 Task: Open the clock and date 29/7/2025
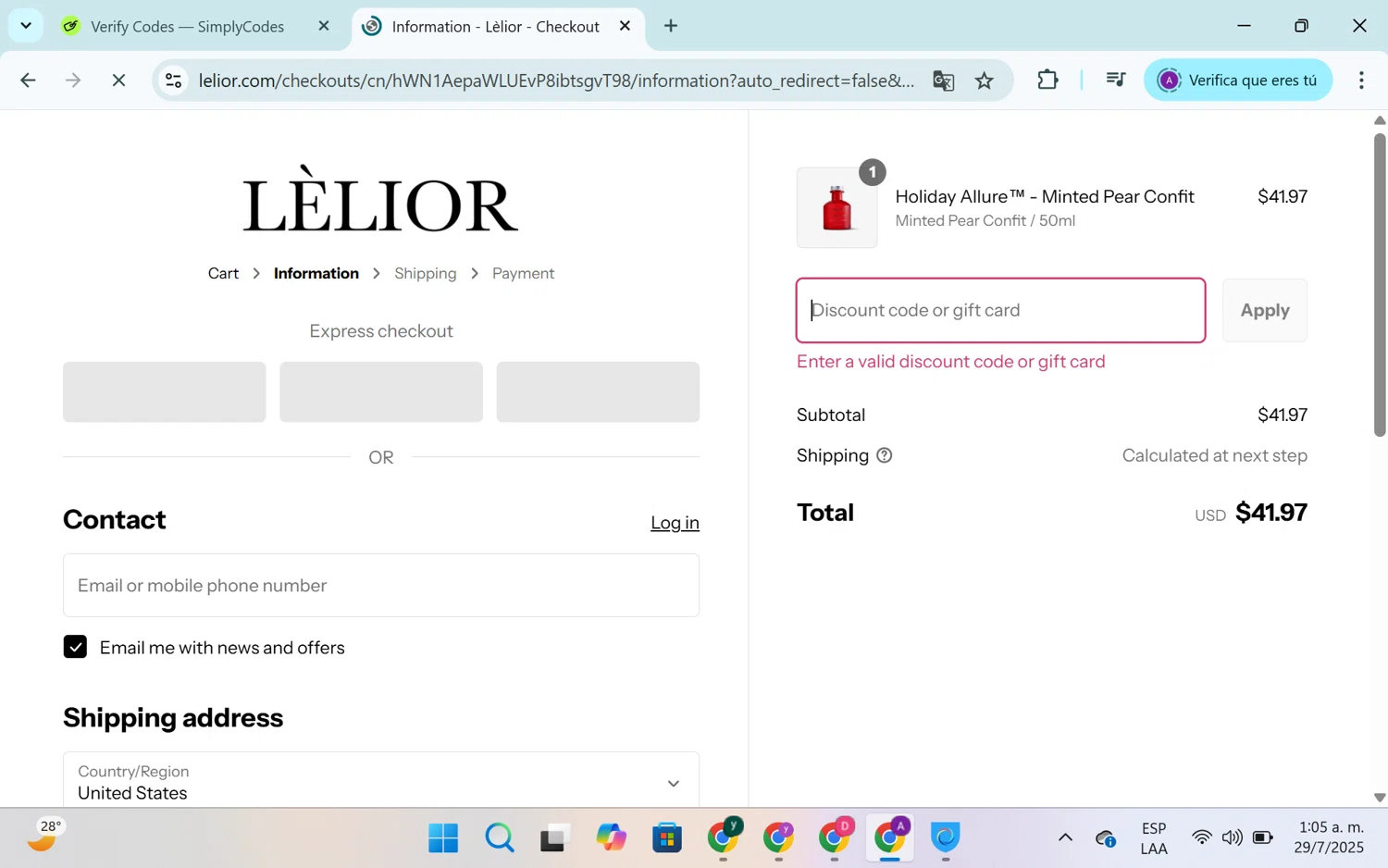(1330, 837)
